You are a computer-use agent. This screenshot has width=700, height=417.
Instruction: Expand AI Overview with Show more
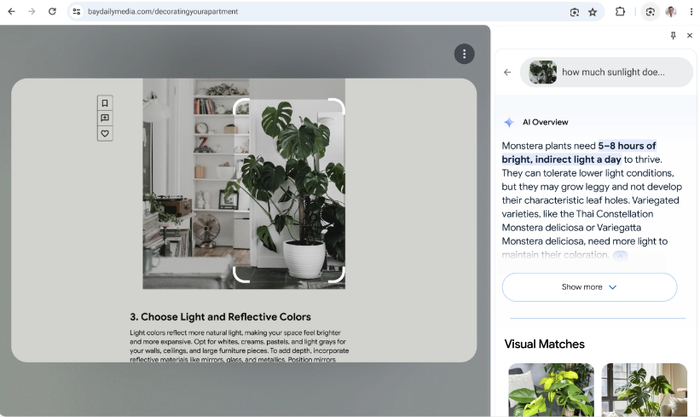click(589, 287)
